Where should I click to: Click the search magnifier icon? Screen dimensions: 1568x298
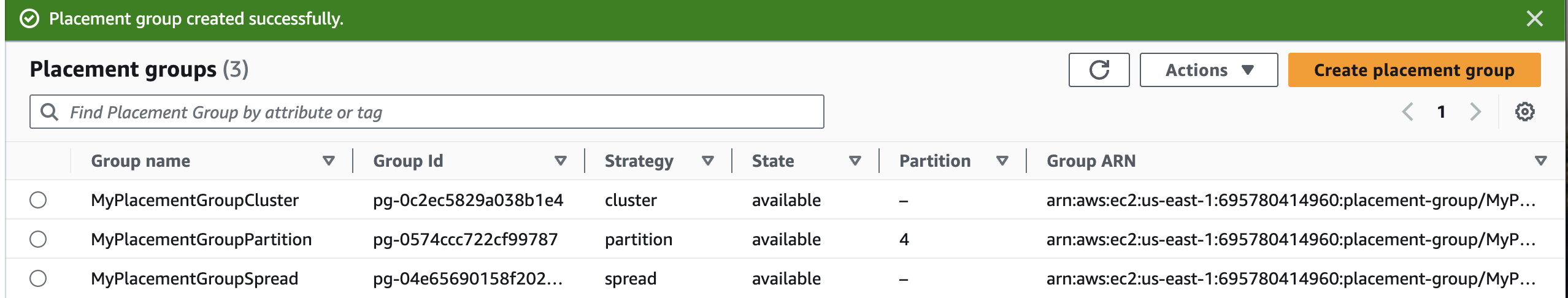pos(49,112)
